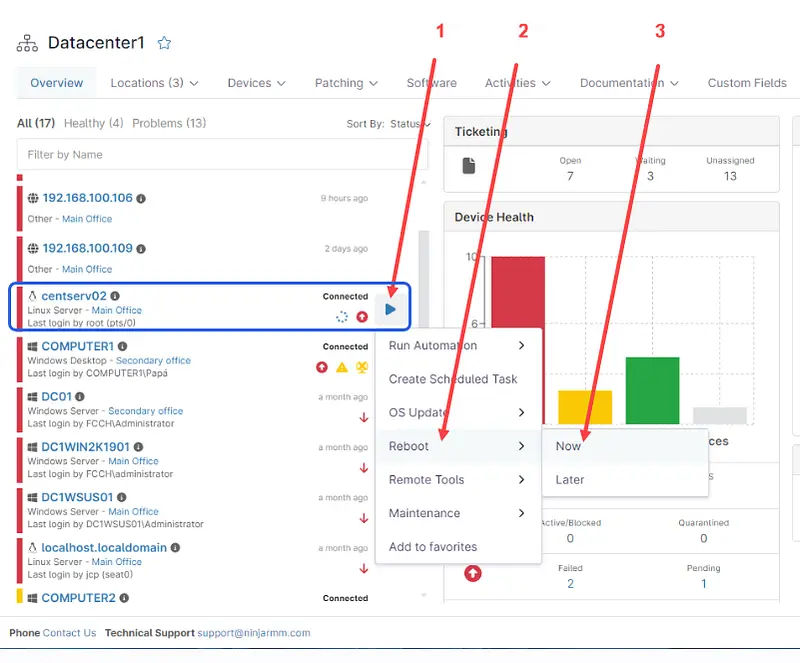Open the DC1WSUS01 device link

pyautogui.click(x=77, y=497)
